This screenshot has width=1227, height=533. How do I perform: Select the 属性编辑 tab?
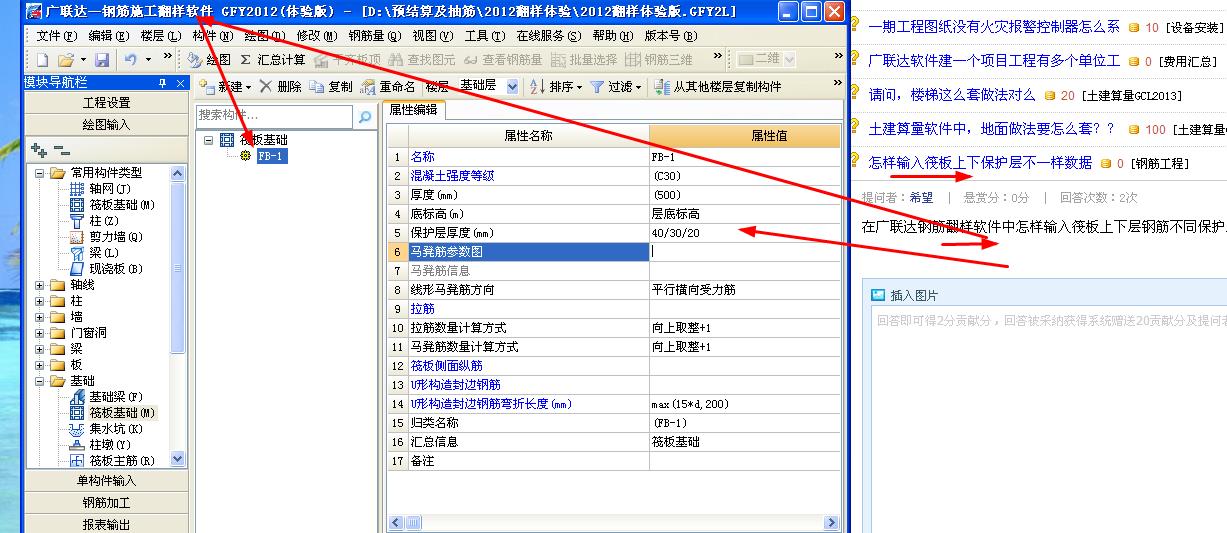coord(413,110)
